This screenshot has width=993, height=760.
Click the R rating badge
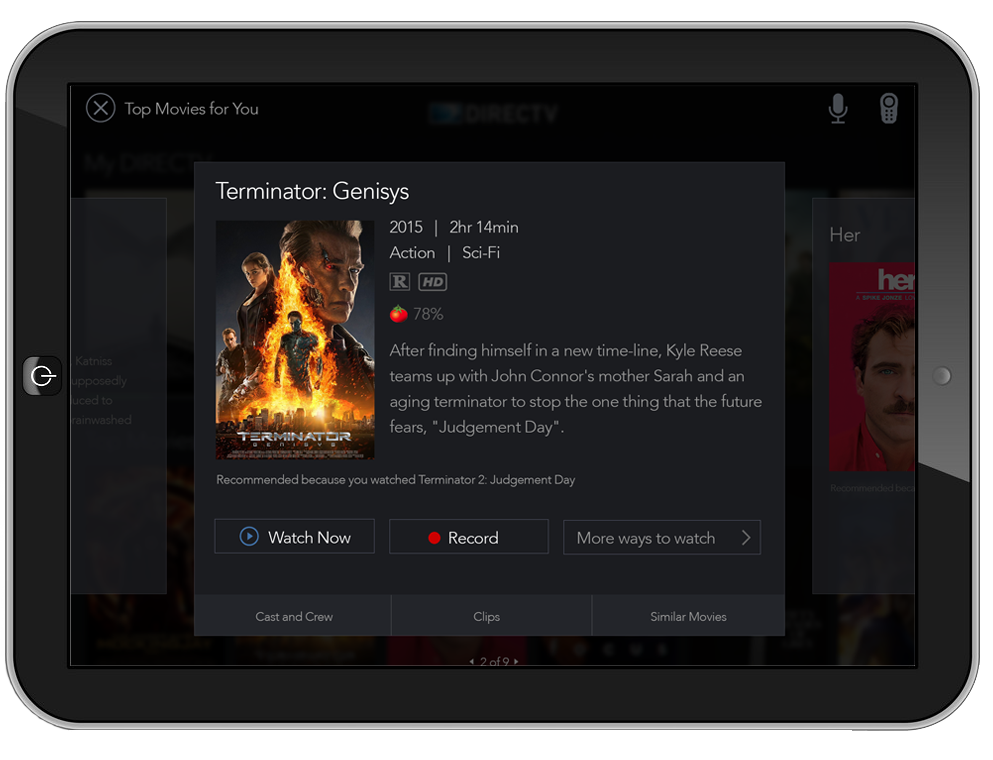tap(400, 282)
